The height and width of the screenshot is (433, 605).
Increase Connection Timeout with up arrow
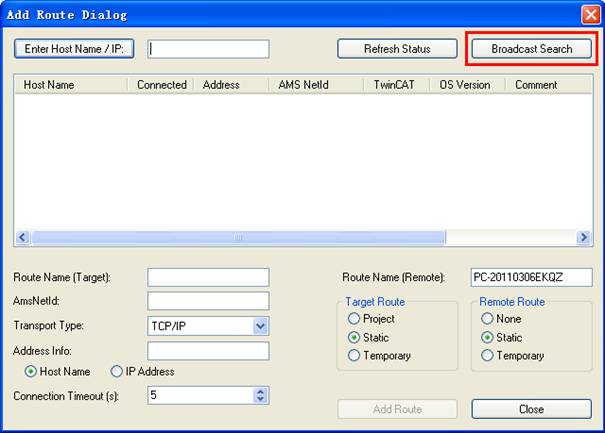point(261,391)
